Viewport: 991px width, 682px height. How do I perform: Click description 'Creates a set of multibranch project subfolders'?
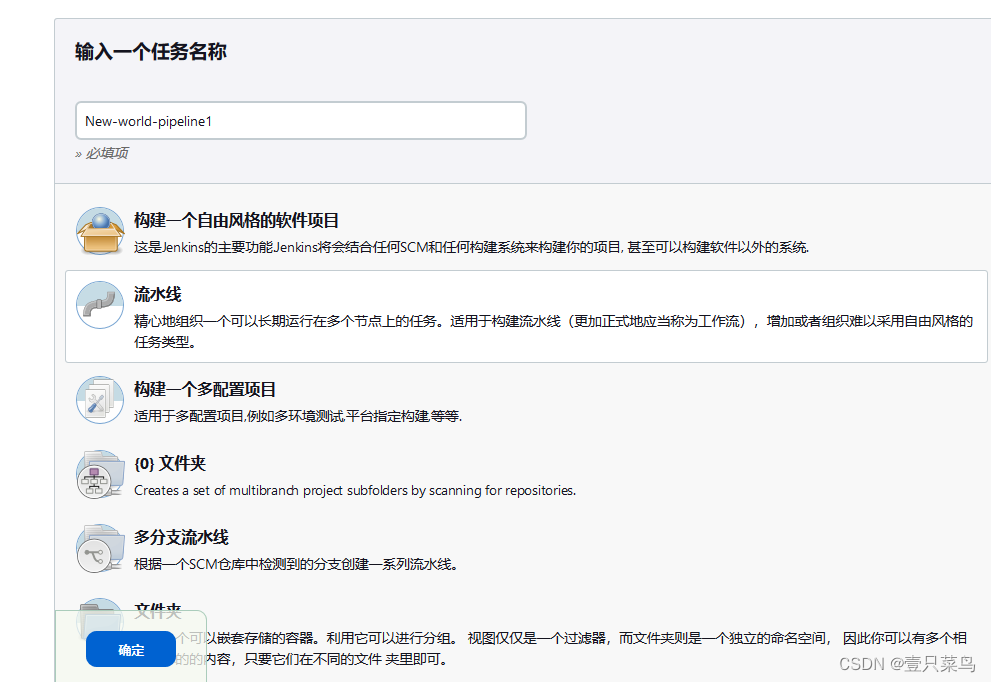click(x=355, y=490)
